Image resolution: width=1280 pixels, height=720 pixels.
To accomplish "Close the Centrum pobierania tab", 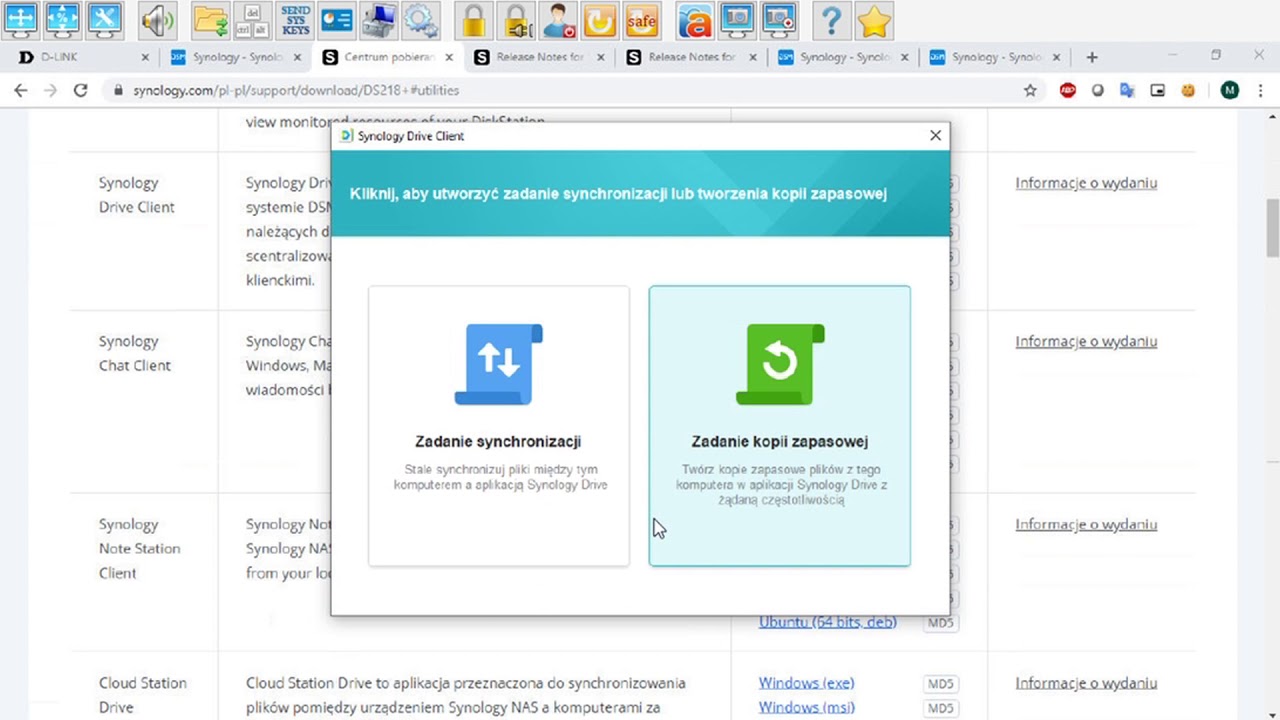I will pyautogui.click(x=449, y=57).
